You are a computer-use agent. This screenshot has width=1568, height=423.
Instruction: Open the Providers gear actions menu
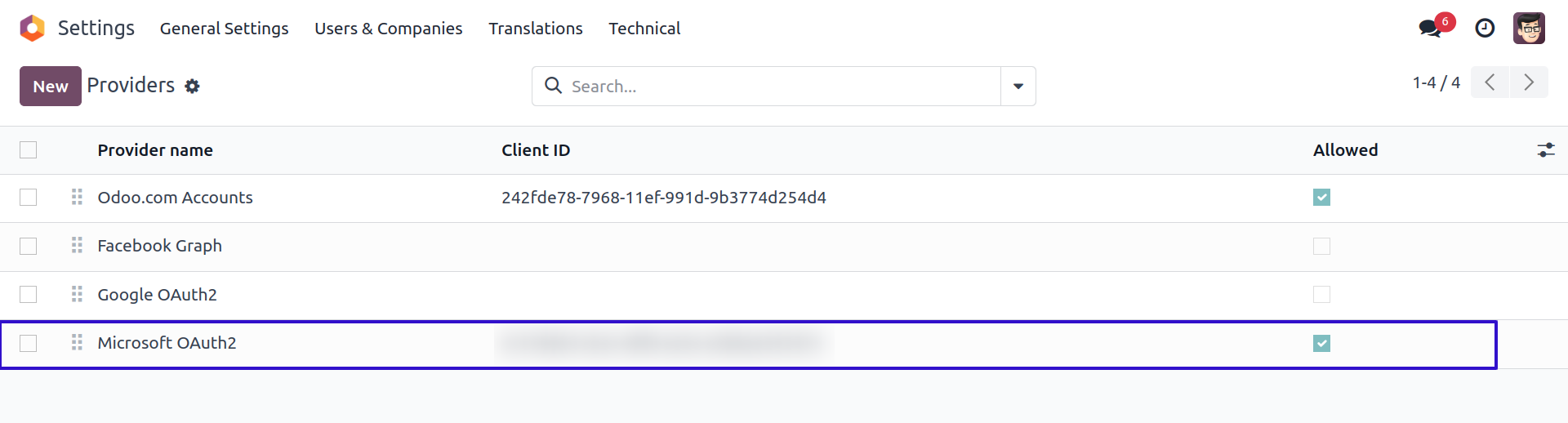point(192,87)
